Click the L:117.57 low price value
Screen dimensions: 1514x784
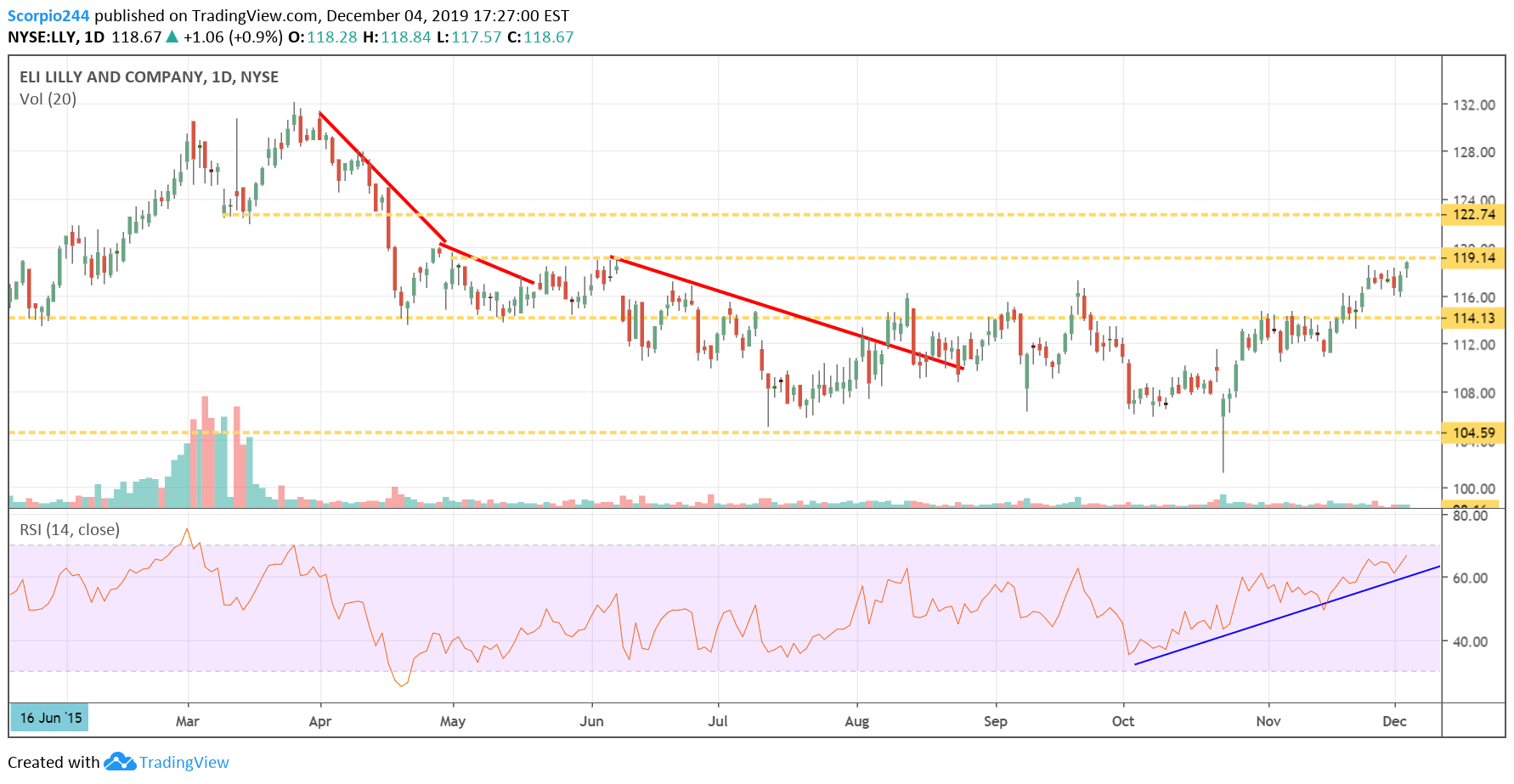click(x=469, y=37)
